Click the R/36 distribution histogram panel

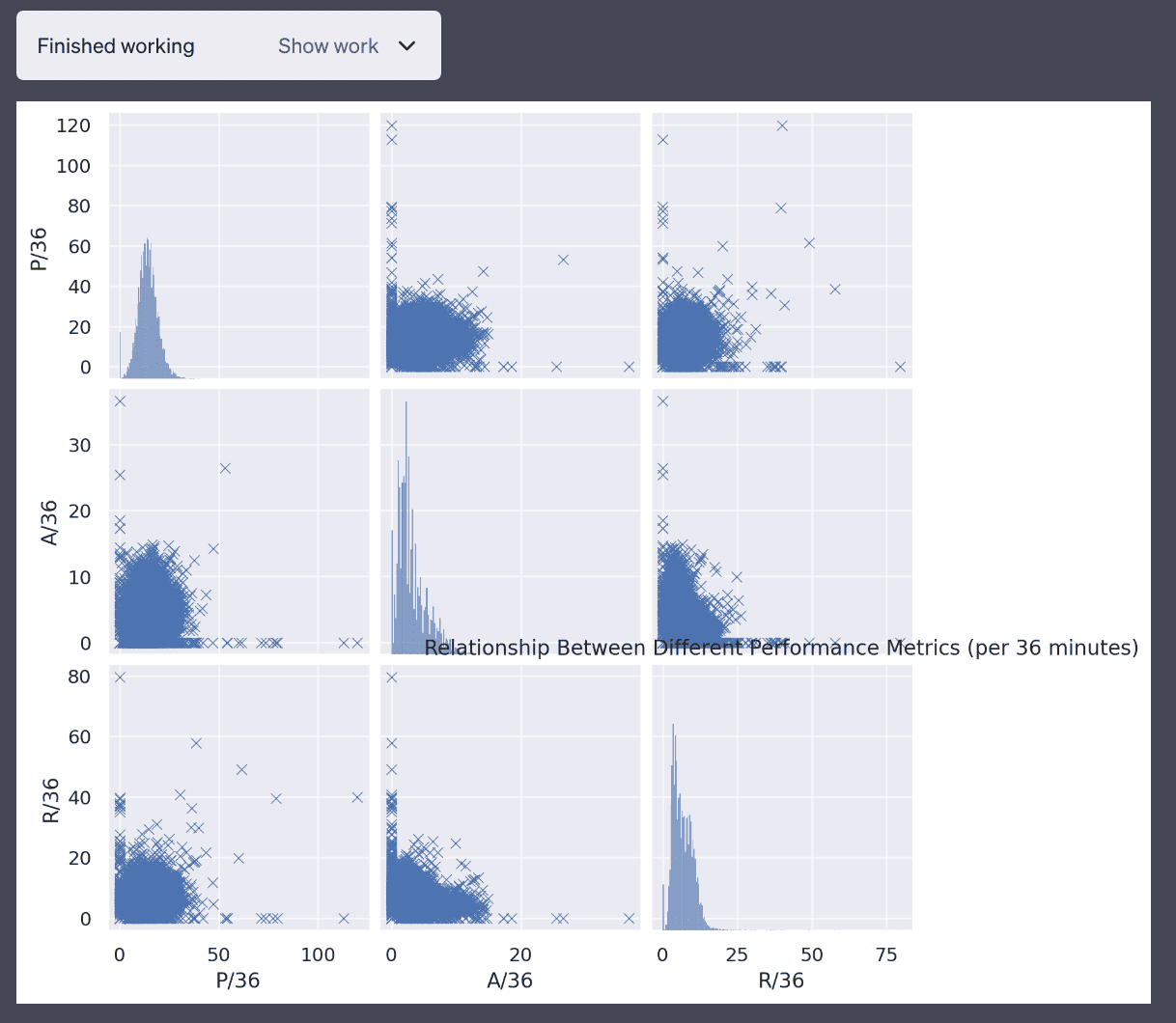pyautogui.click(x=782, y=797)
